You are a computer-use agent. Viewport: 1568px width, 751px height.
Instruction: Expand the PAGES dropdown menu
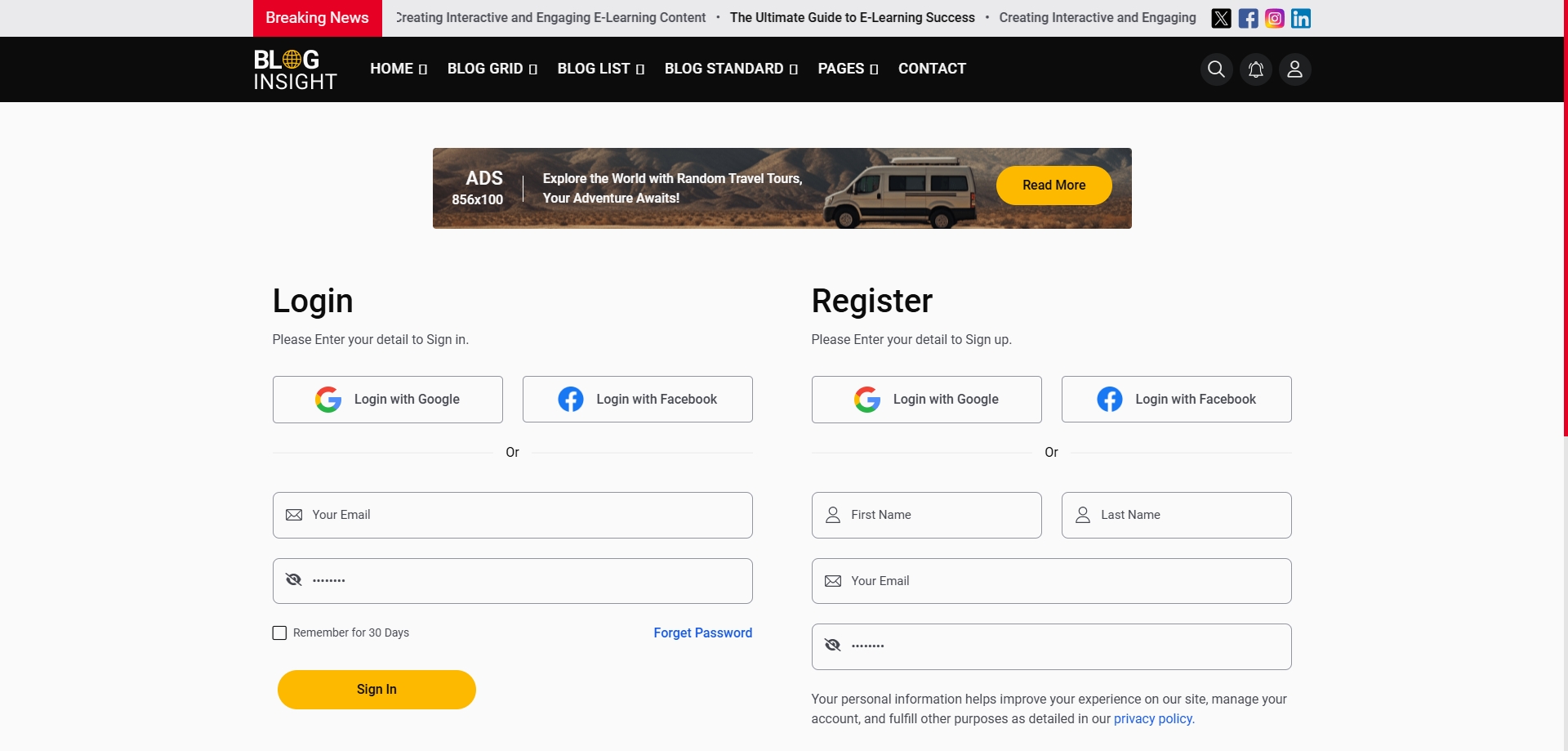848,69
